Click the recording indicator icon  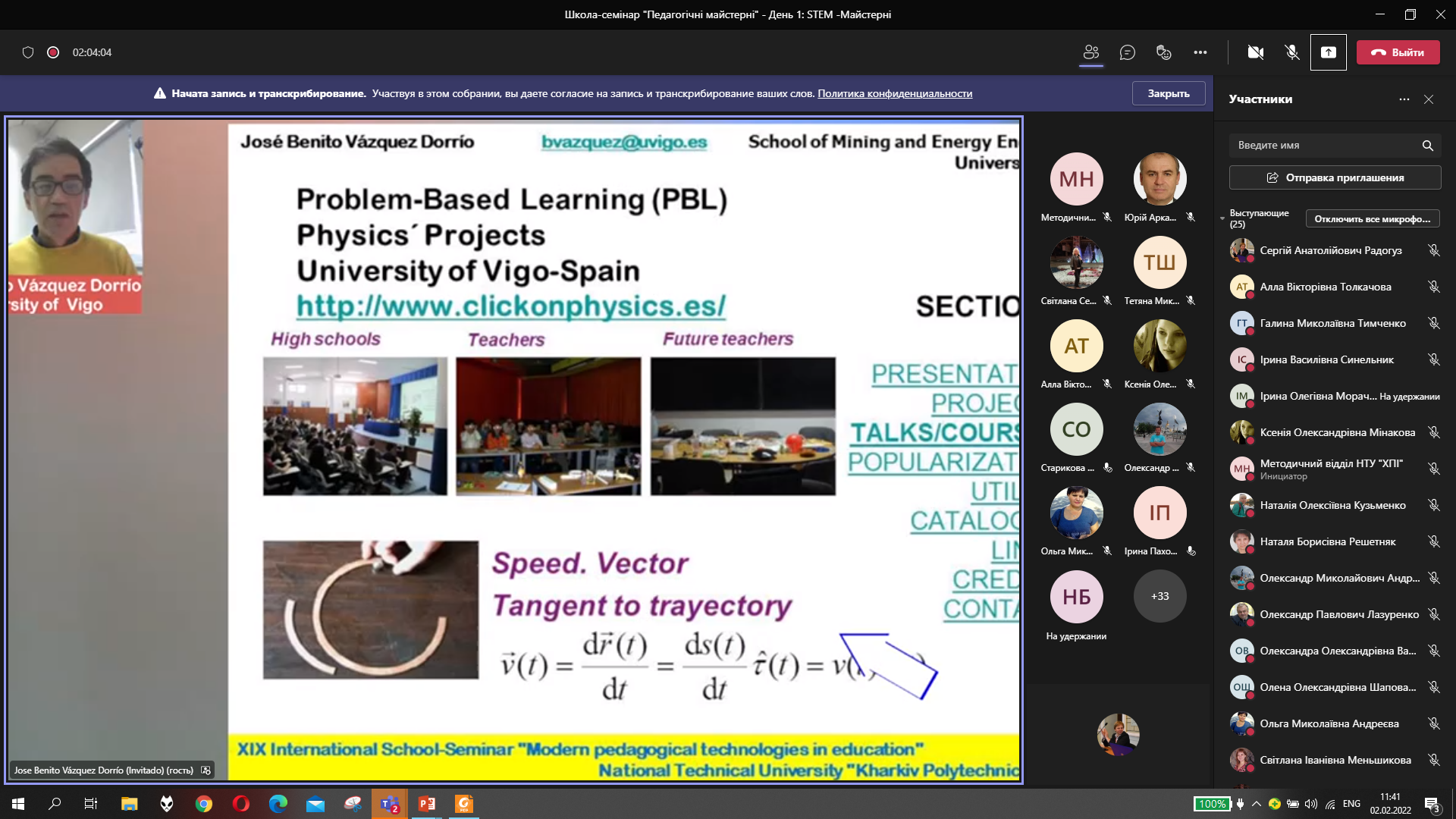click(x=53, y=52)
